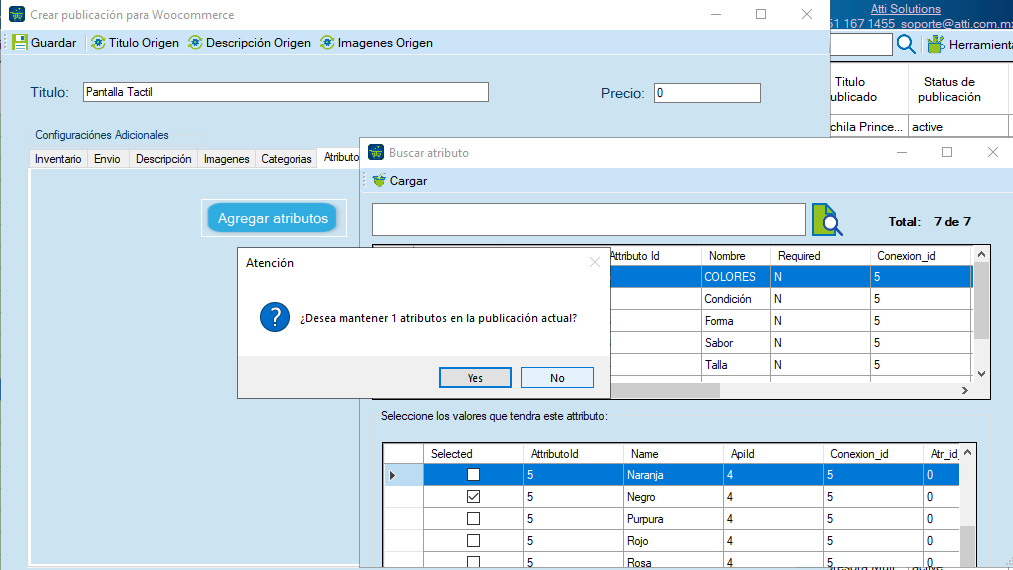Image resolution: width=1013 pixels, height=570 pixels.
Task: Click into the Titulo input field
Action: (286, 92)
